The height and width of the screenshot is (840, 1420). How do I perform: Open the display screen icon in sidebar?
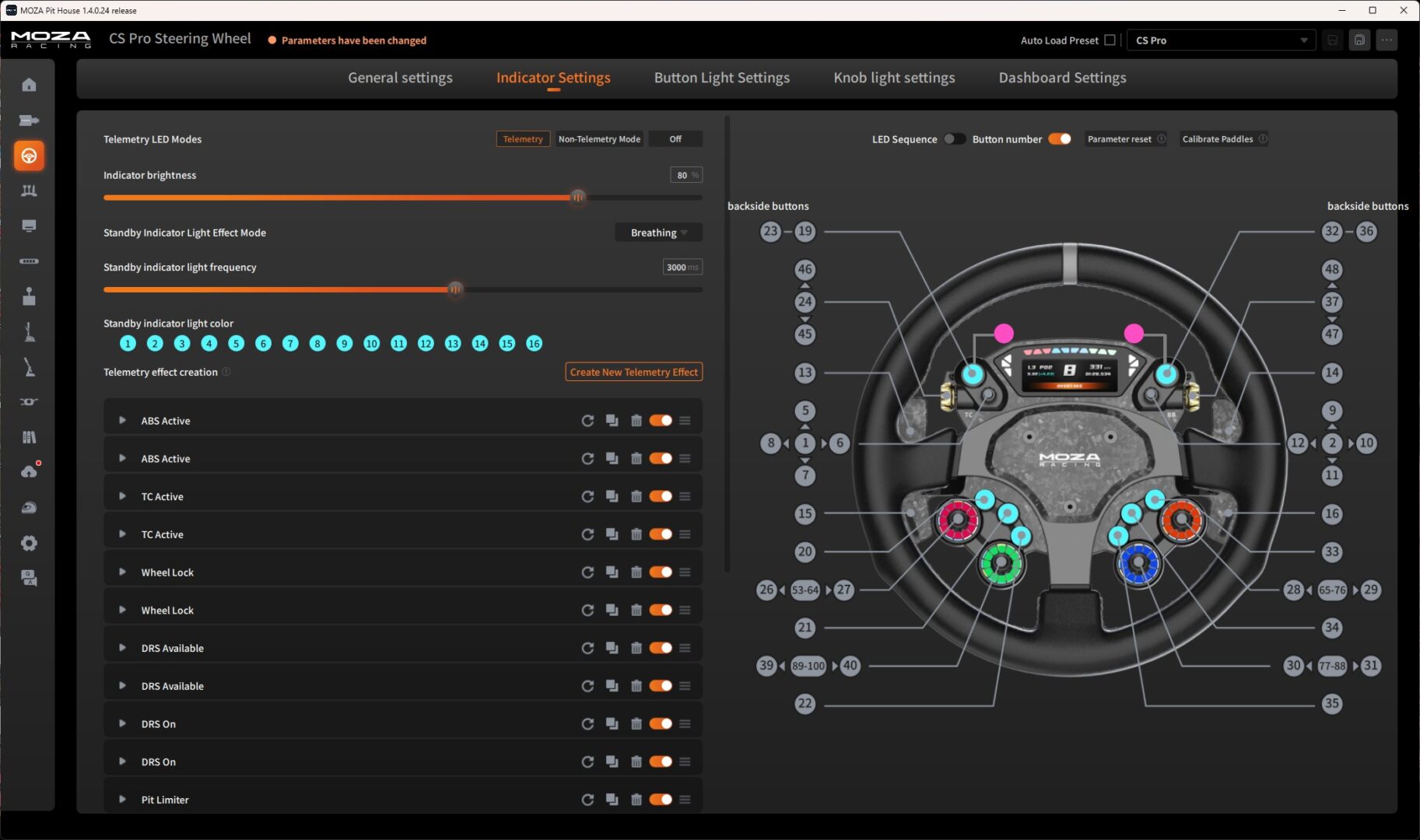click(29, 226)
